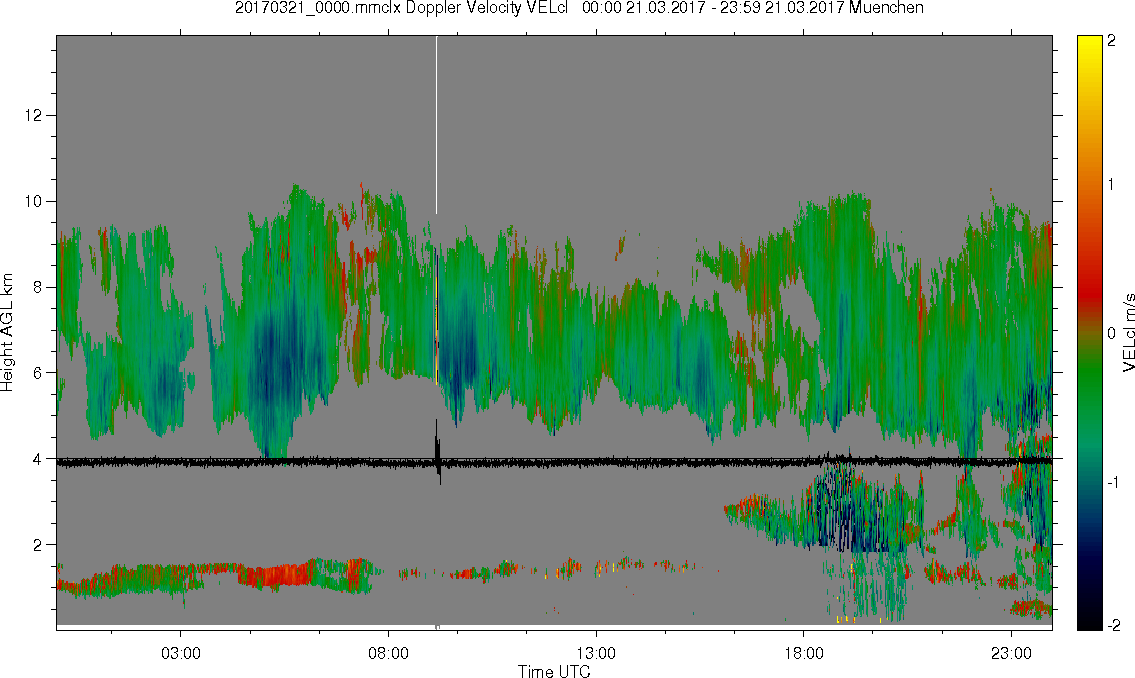Click the 'Height AGL km' axis title
Screen dimensions: 1135x678
[x=7, y=333]
